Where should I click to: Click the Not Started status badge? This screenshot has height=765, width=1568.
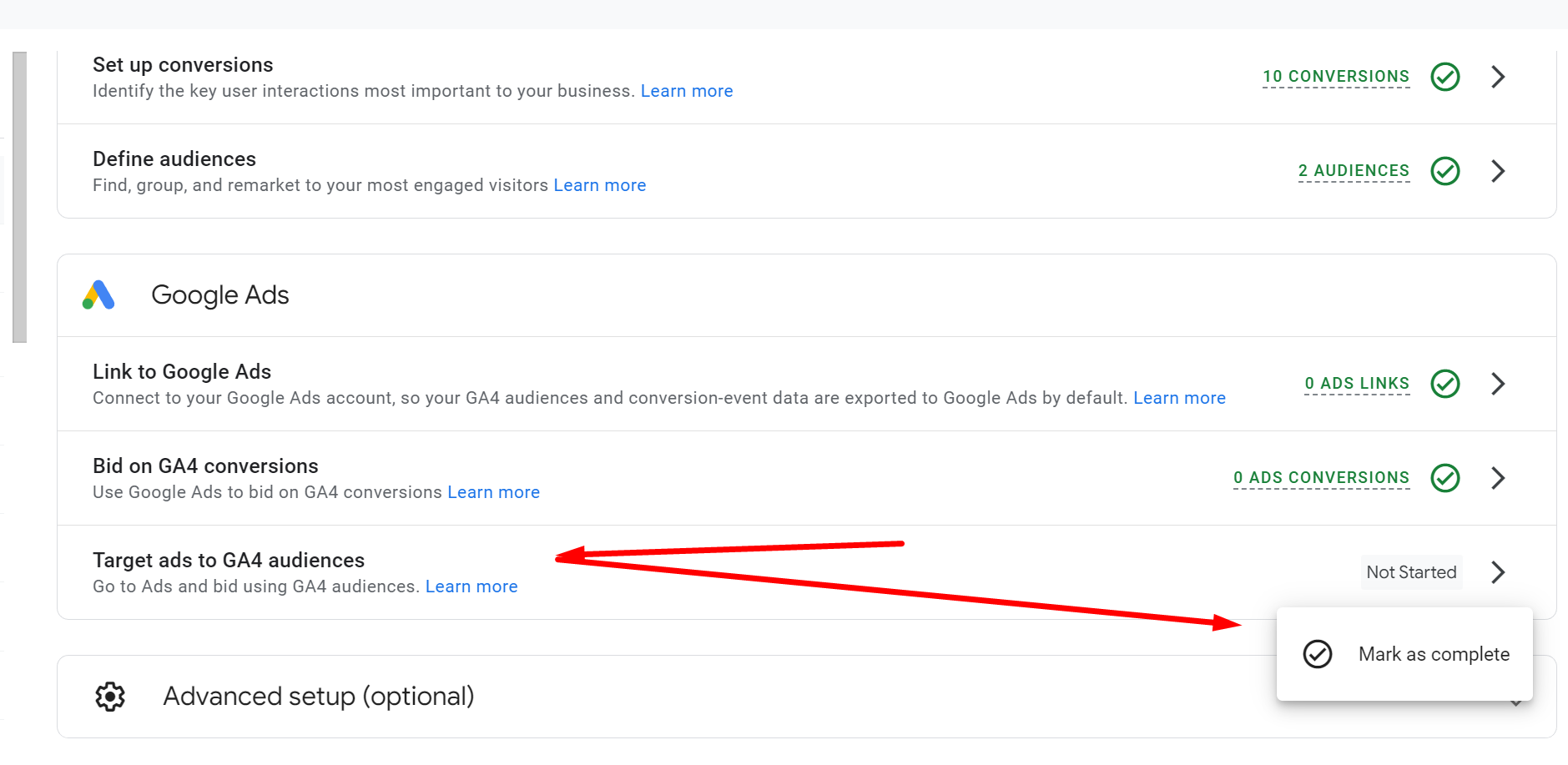click(1411, 572)
